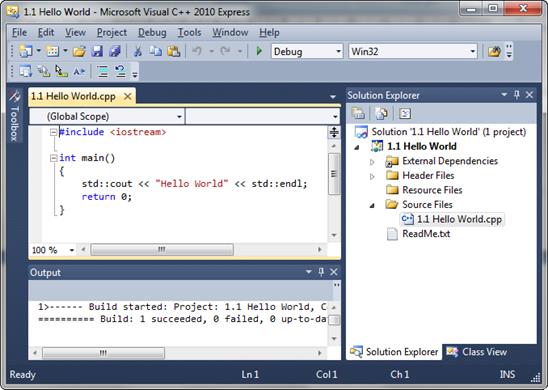Click the Undo arrow icon
The image size is (548, 390).
coord(196,51)
